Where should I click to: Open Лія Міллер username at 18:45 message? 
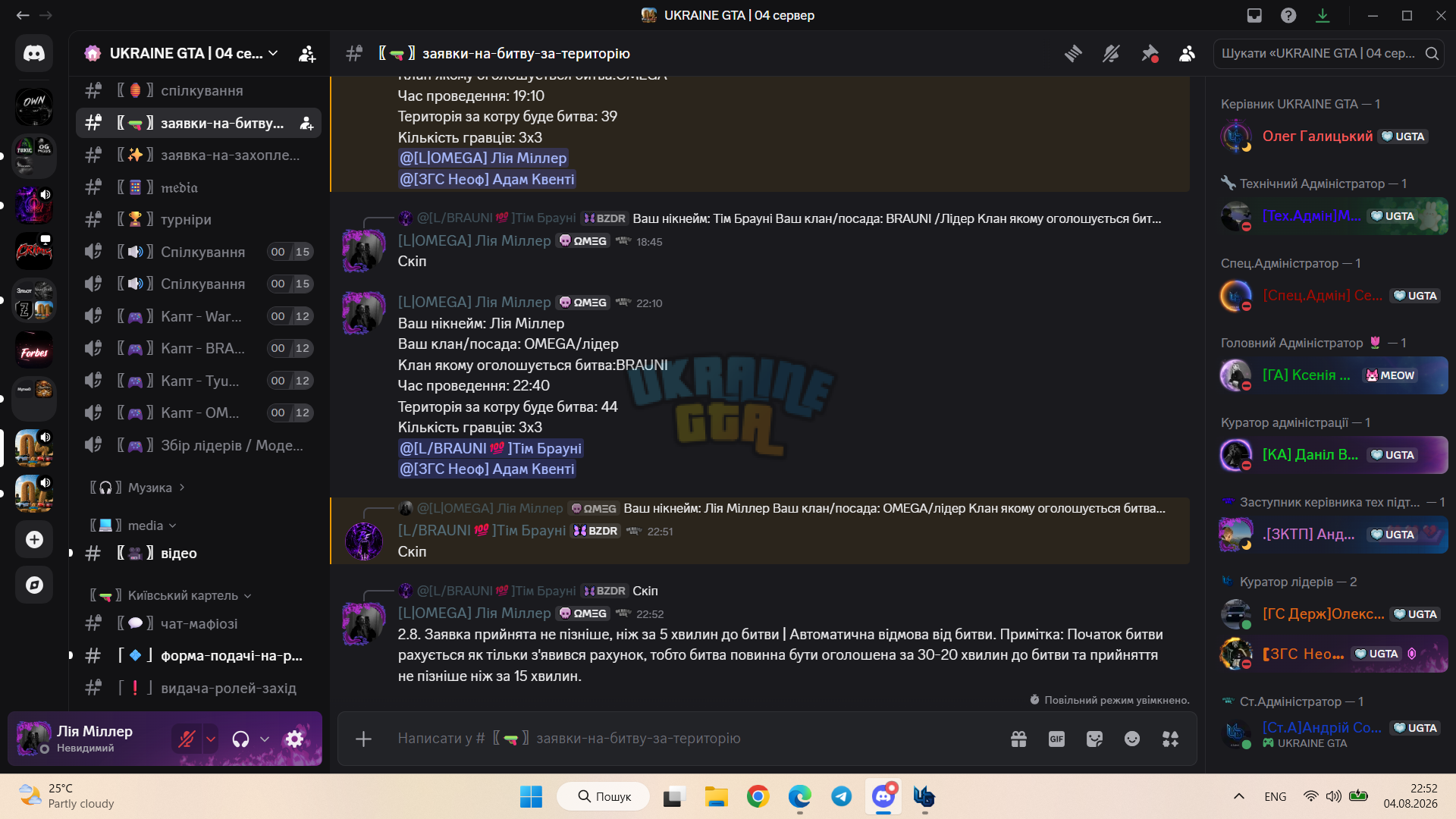(474, 241)
